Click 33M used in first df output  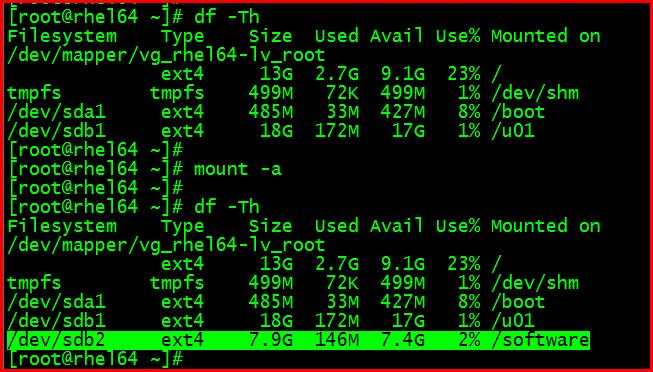[x=342, y=112]
